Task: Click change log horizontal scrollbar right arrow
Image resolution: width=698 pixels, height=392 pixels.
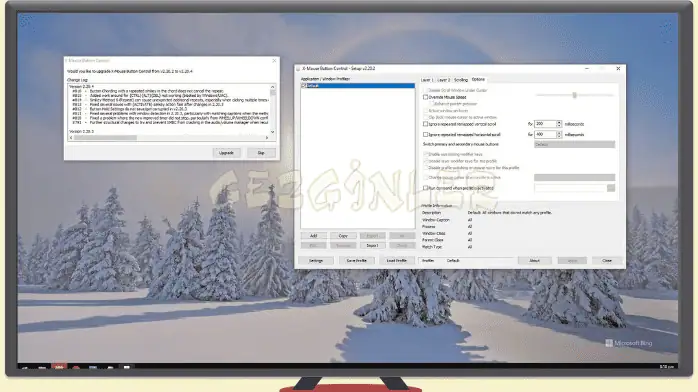Action: coord(267,138)
